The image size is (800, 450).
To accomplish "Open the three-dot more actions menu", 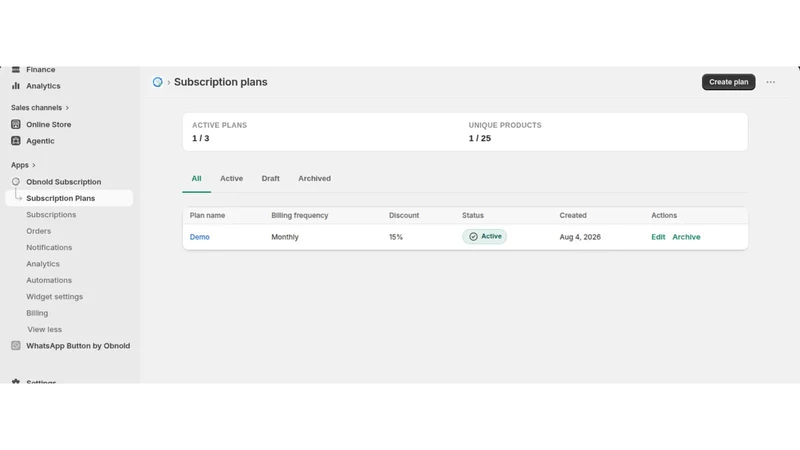I will pos(770,82).
